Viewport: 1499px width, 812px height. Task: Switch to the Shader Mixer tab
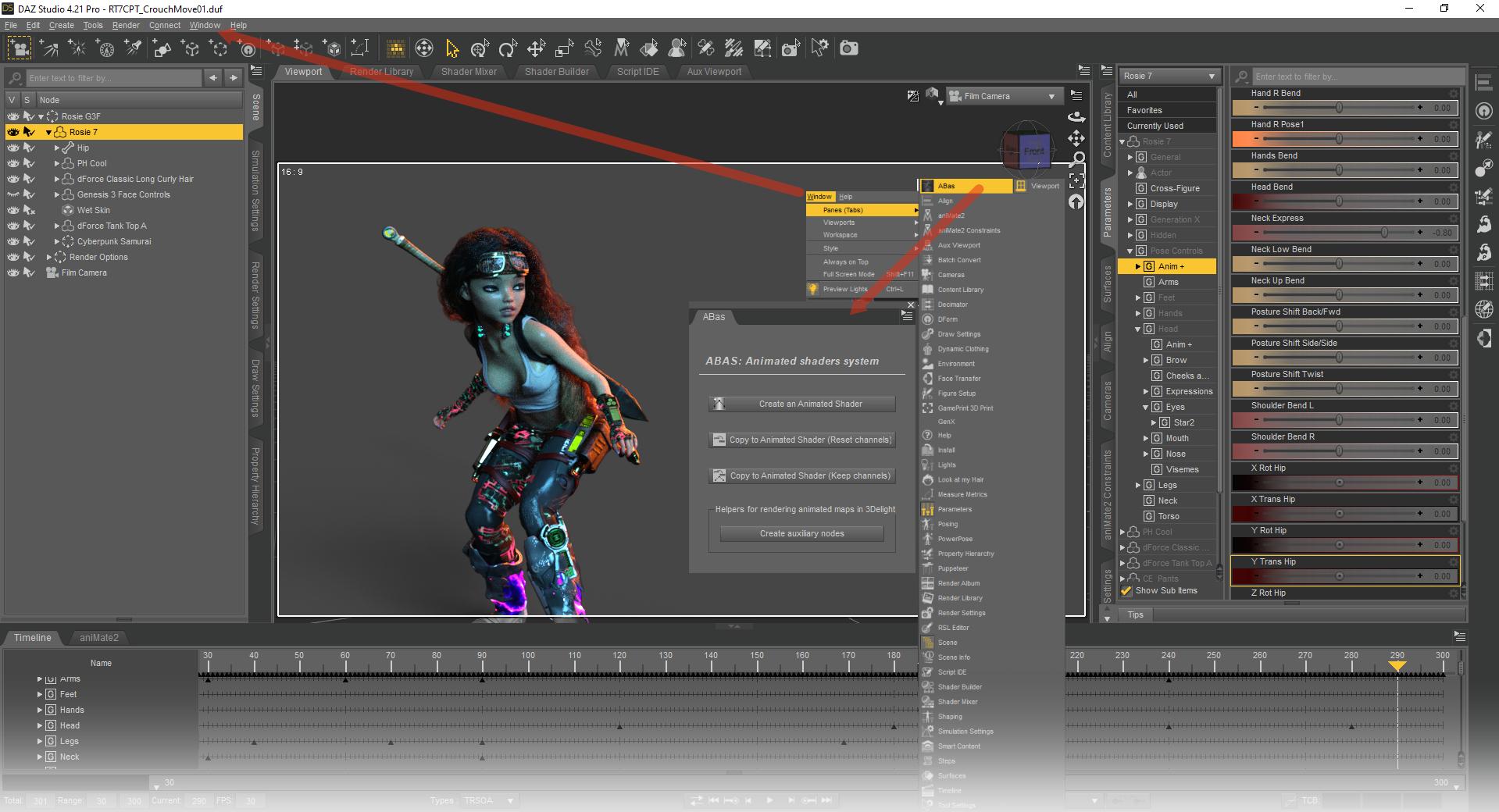click(469, 71)
